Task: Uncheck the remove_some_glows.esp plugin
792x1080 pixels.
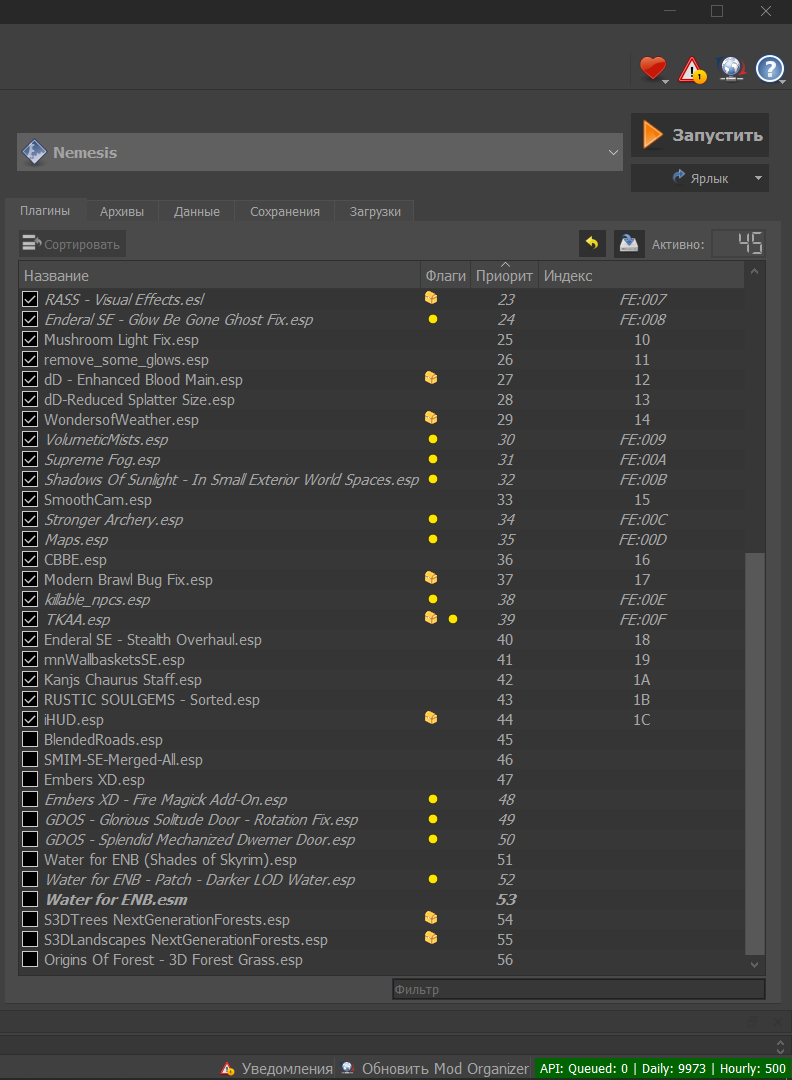Action: tap(30, 360)
